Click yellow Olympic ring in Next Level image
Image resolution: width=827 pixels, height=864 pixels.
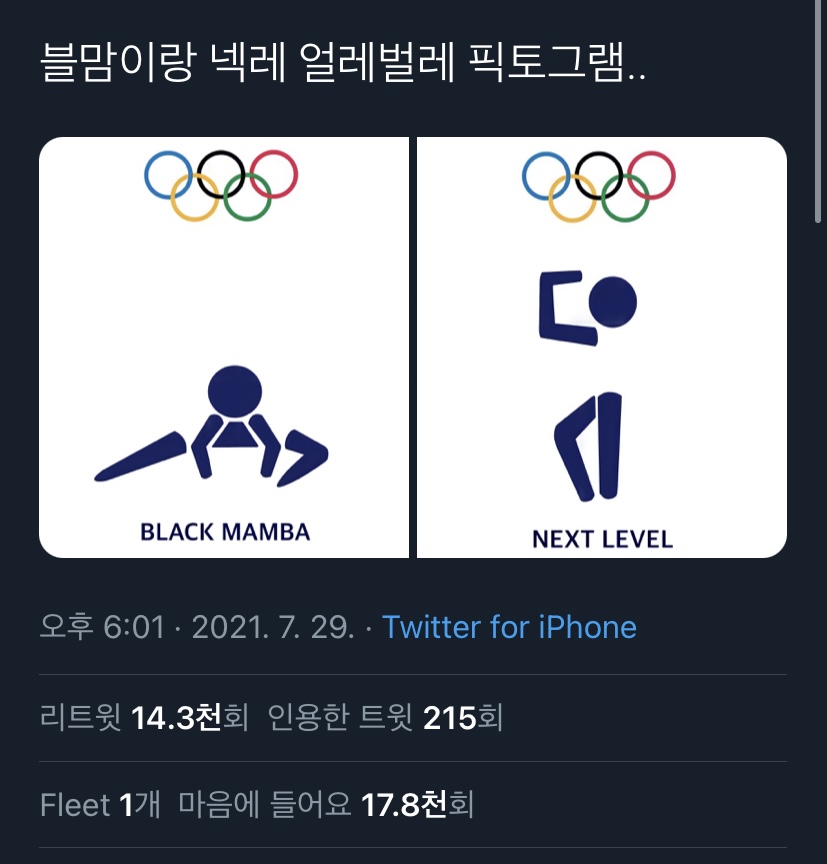572,197
